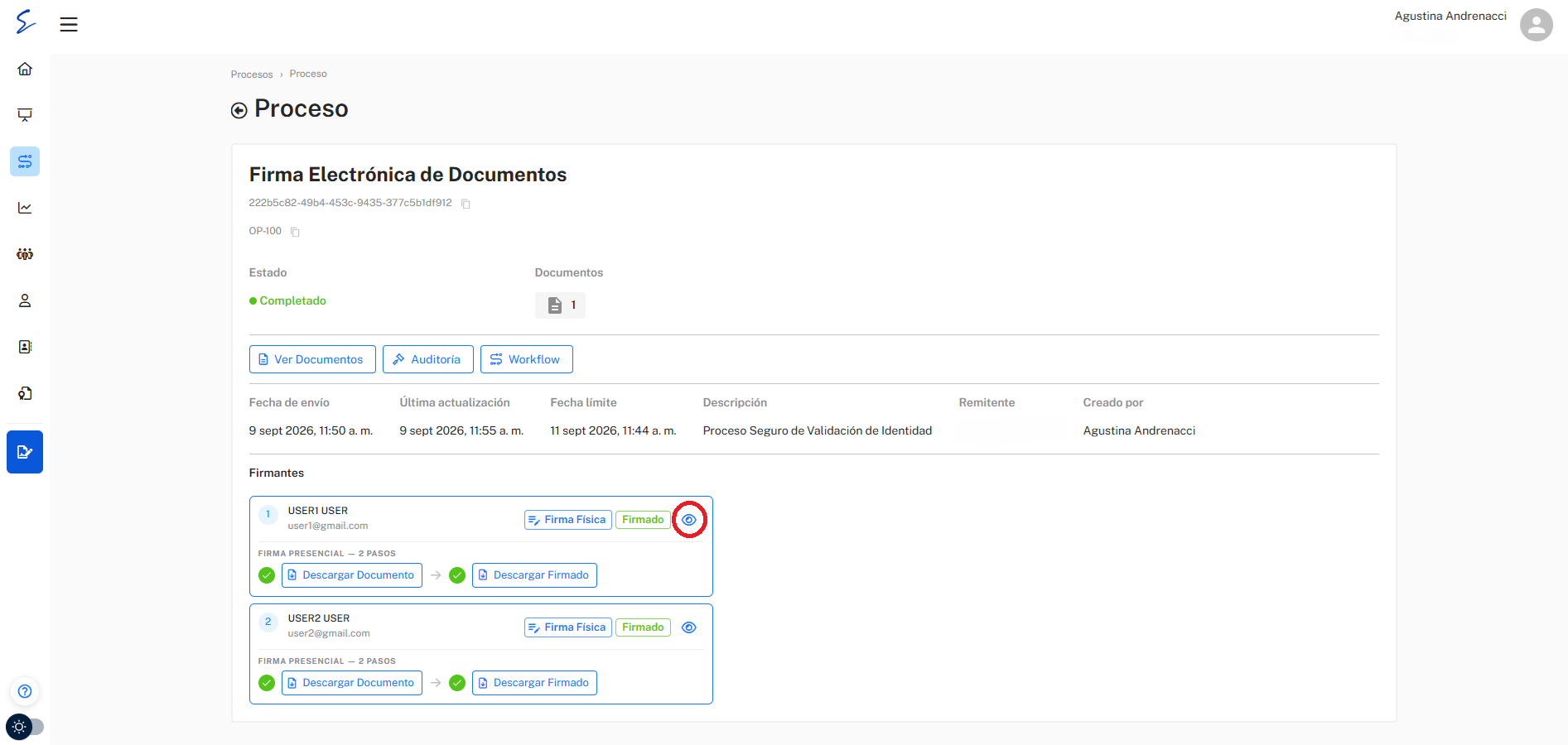Click Descargar Firmado for USER1
The height and width of the screenshot is (745, 1568).
534,575
